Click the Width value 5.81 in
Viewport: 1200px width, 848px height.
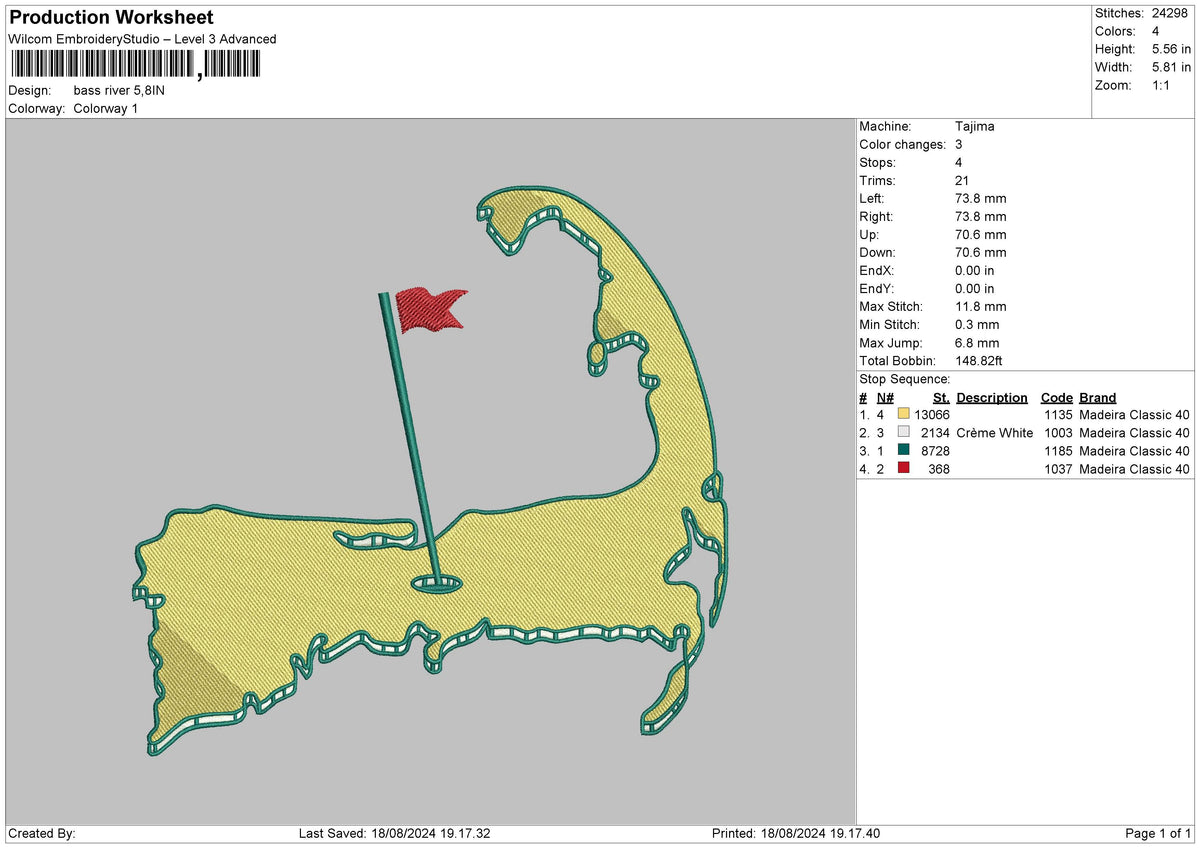click(x=1170, y=67)
